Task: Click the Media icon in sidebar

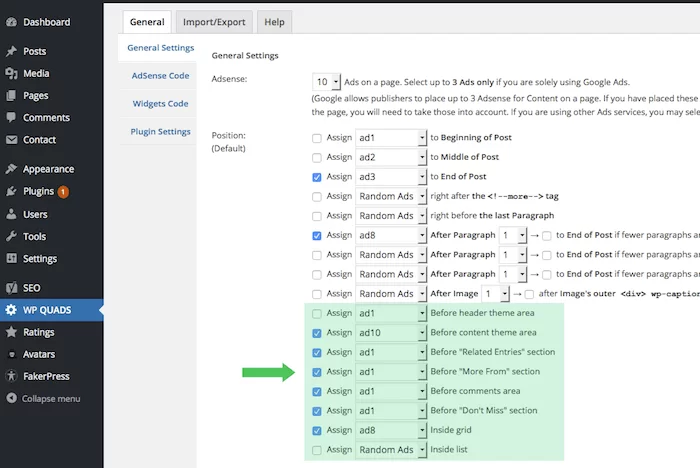Action: tap(11, 73)
